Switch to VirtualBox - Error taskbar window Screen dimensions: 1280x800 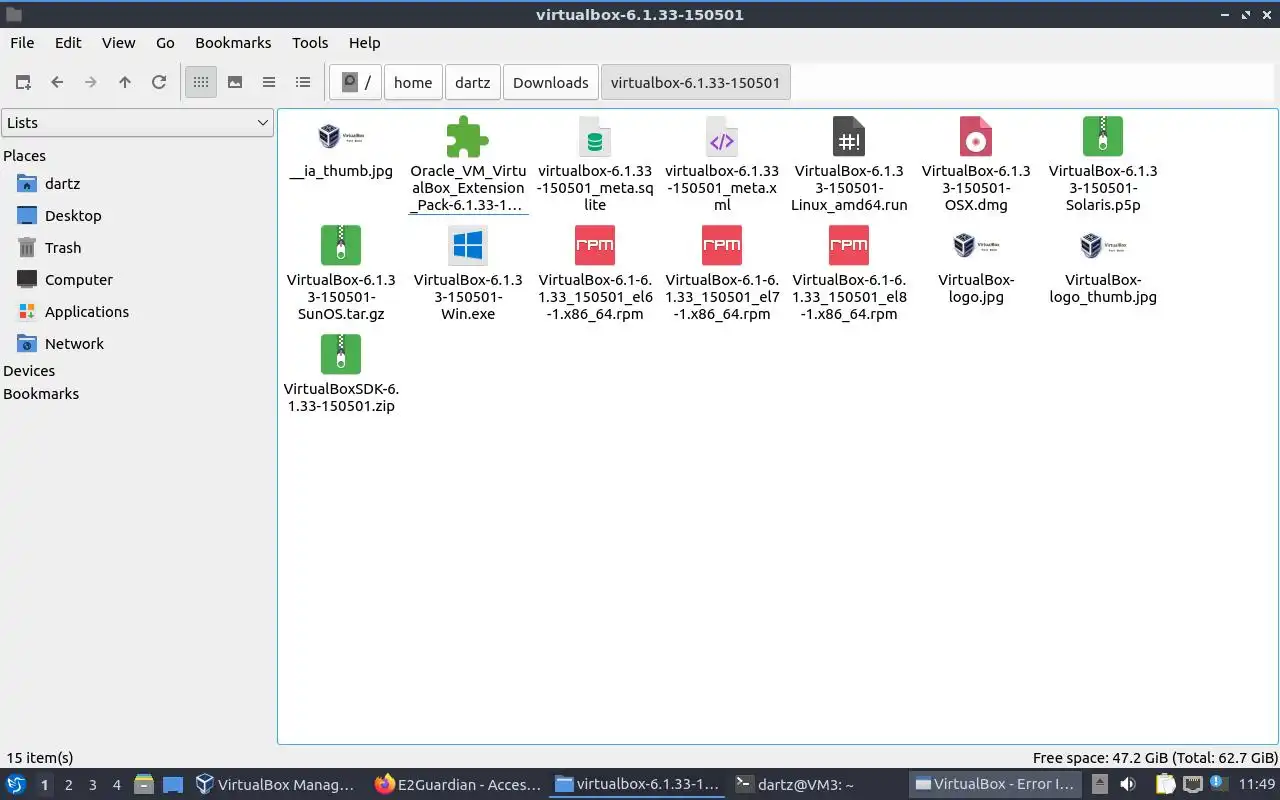995,785
